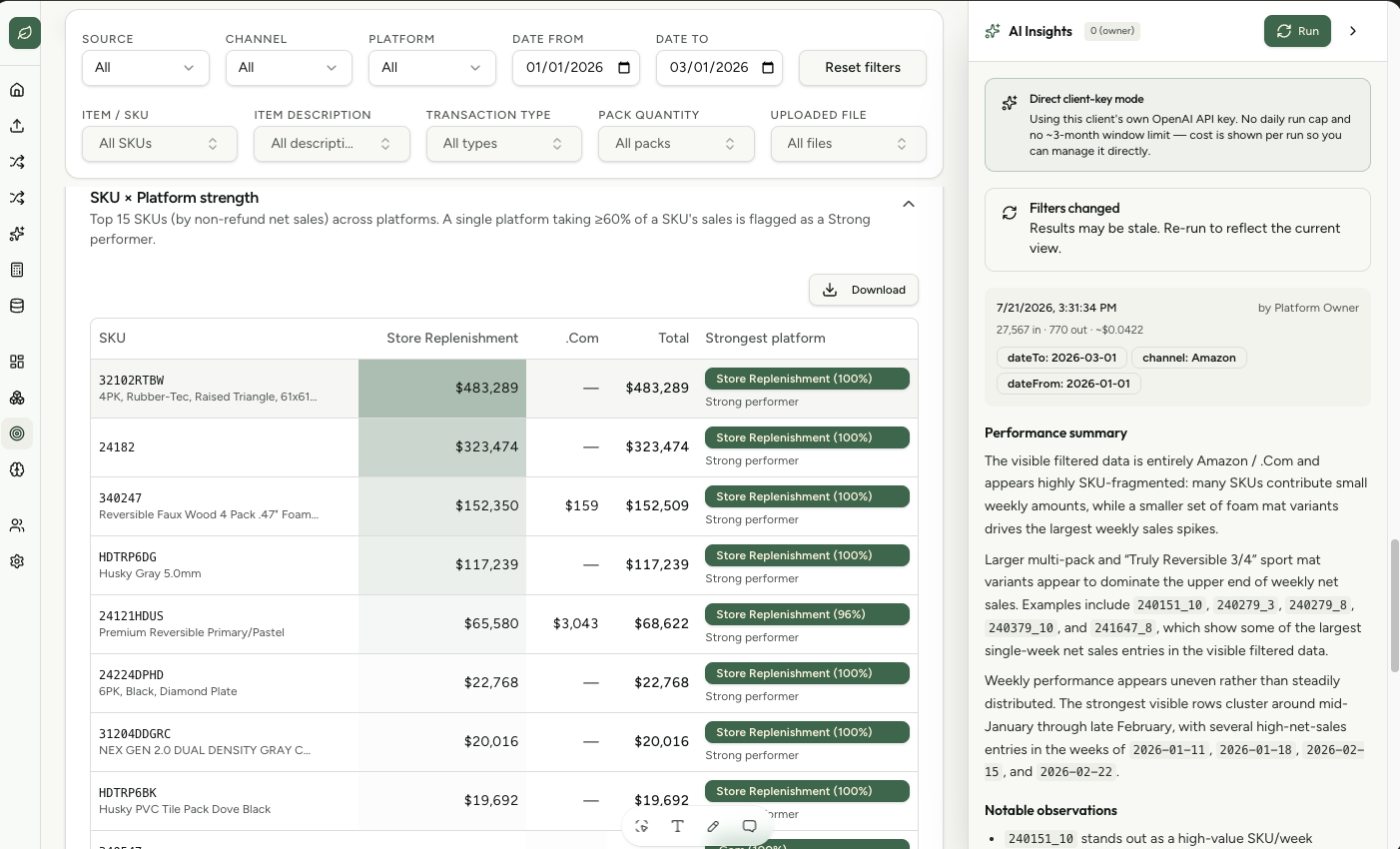The height and width of the screenshot is (849, 1400).
Task: Select SKU row 340247
Action: [504, 506]
